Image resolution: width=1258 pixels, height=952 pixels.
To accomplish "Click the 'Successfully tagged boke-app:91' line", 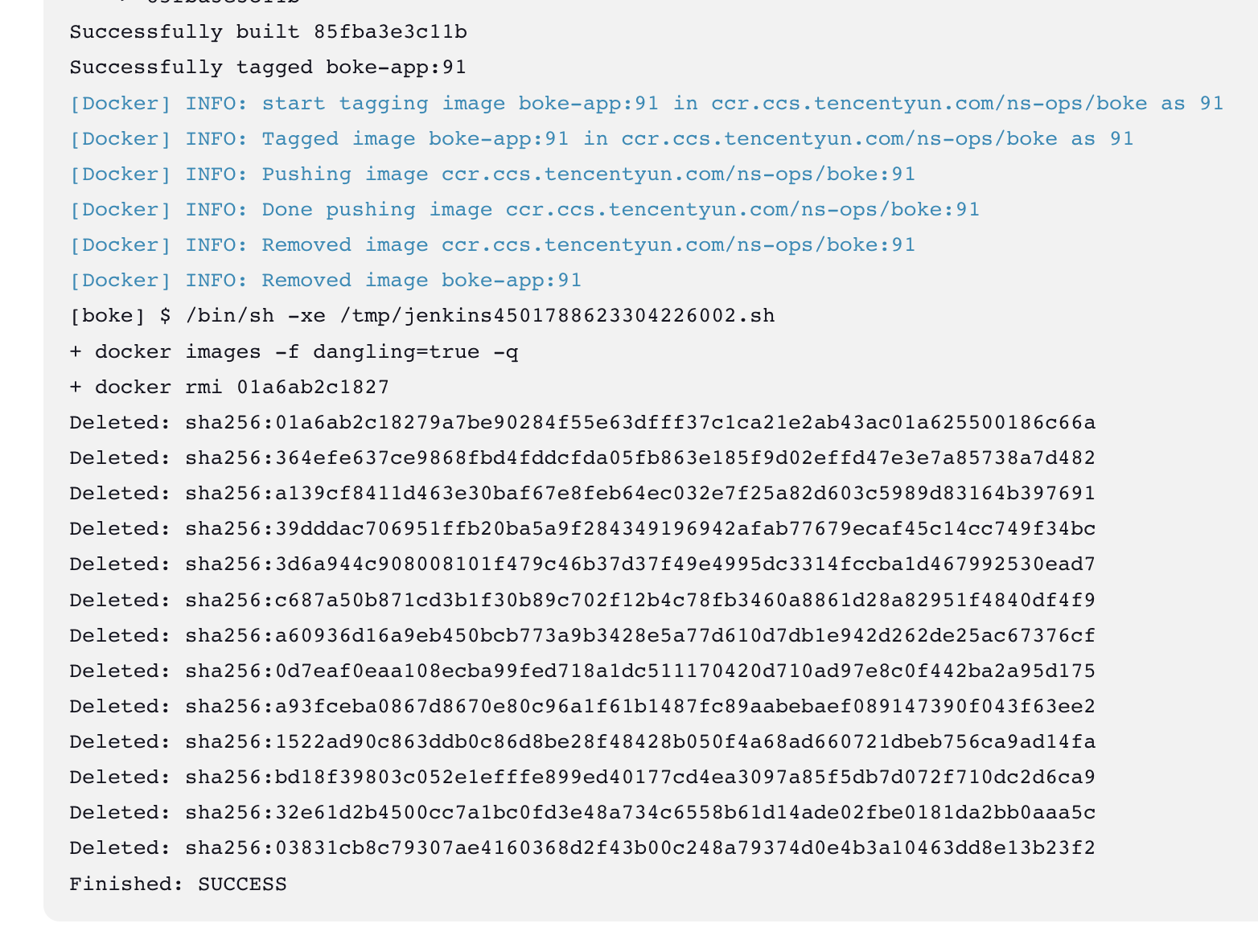I will pyautogui.click(x=268, y=68).
